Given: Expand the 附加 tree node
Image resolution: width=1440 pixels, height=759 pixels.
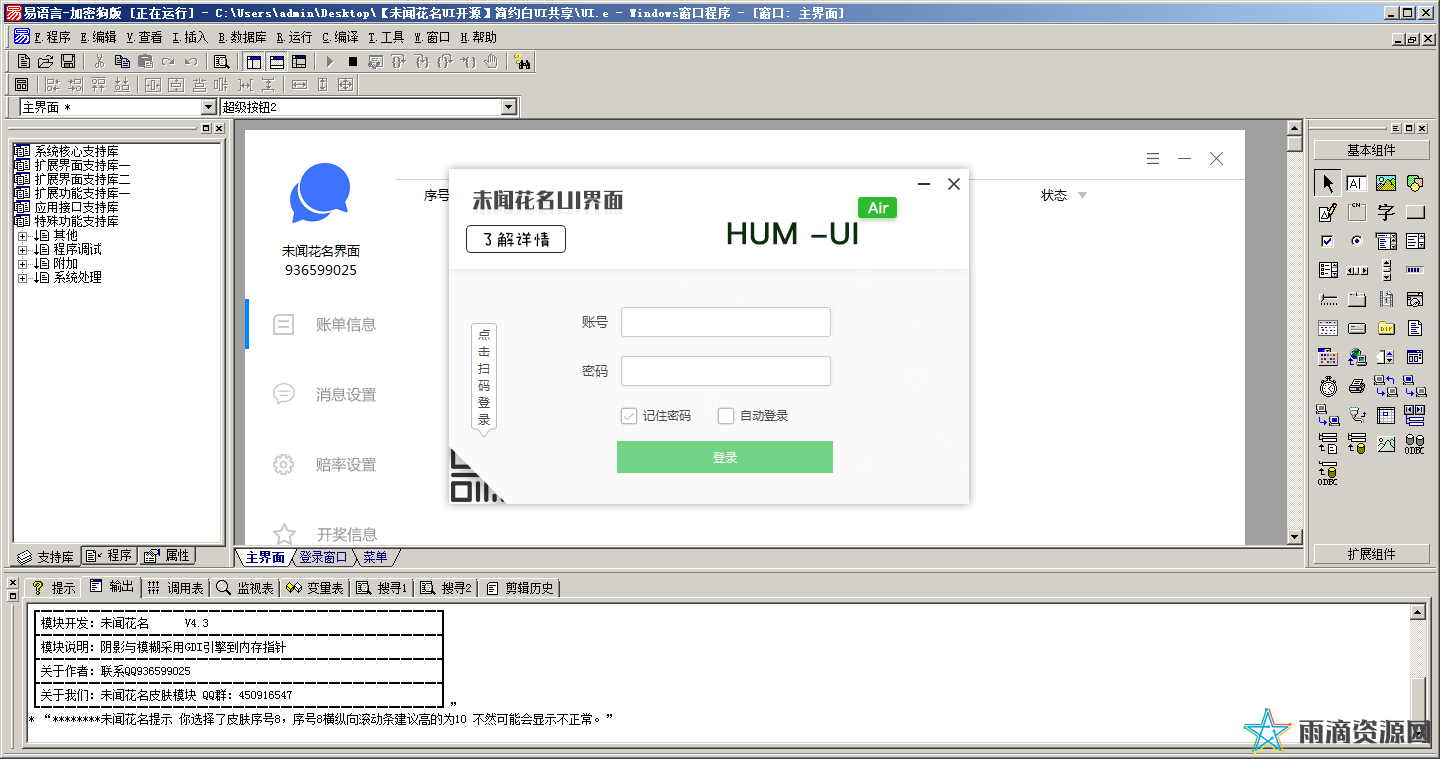Looking at the screenshot, I should pyautogui.click(x=23, y=264).
